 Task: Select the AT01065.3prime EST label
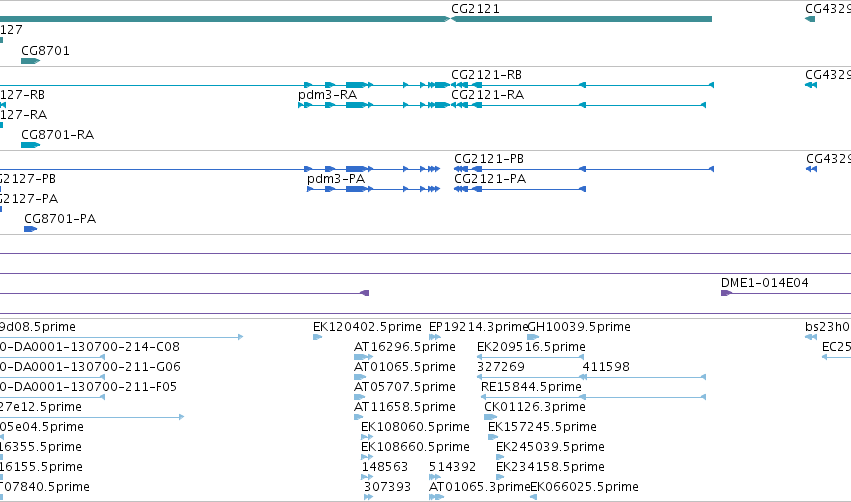coord(480,487)
